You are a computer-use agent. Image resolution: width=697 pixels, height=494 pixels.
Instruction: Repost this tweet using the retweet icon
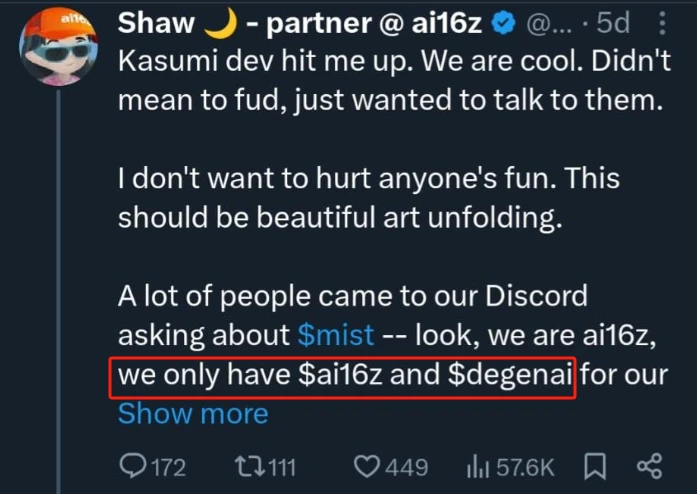point(247,466)
